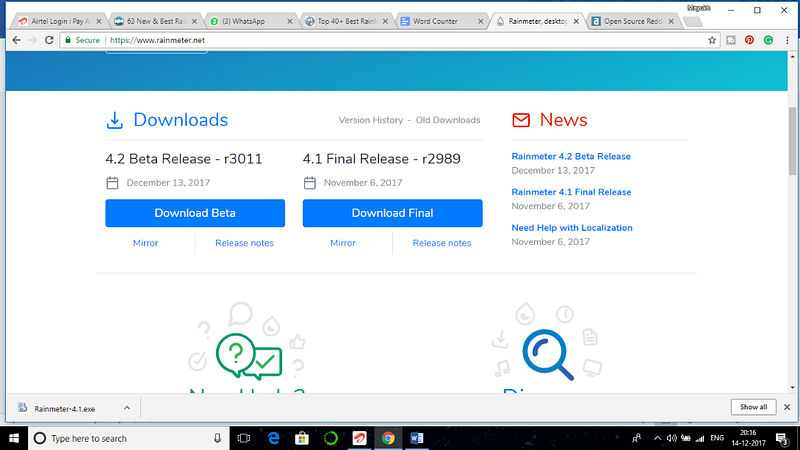Reload the Rainmeter page
Image resolution: width=800 pixels, height=450 pixels.
coord(49,40)
